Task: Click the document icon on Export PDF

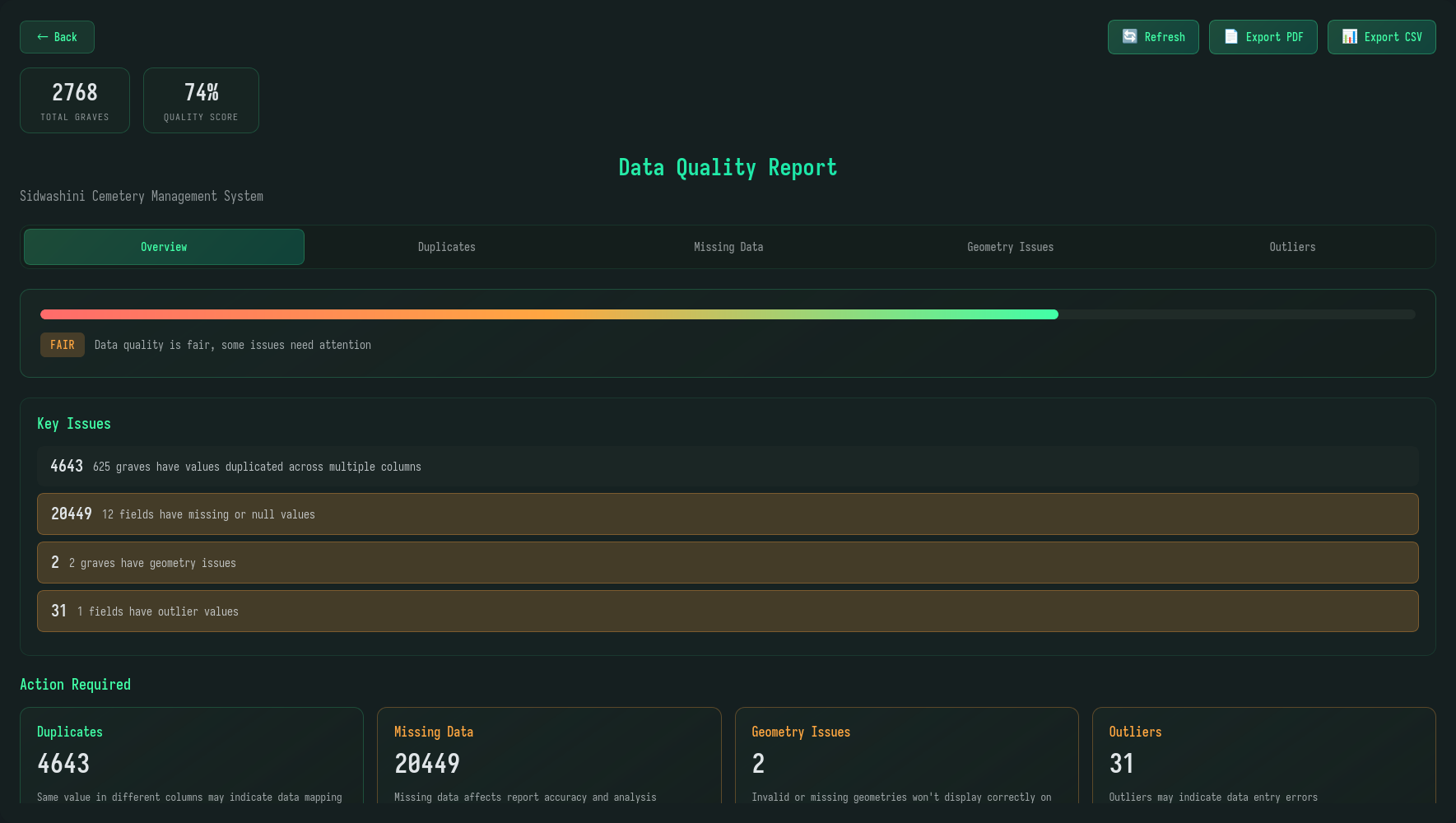Action: click(x=1230, y=36)
